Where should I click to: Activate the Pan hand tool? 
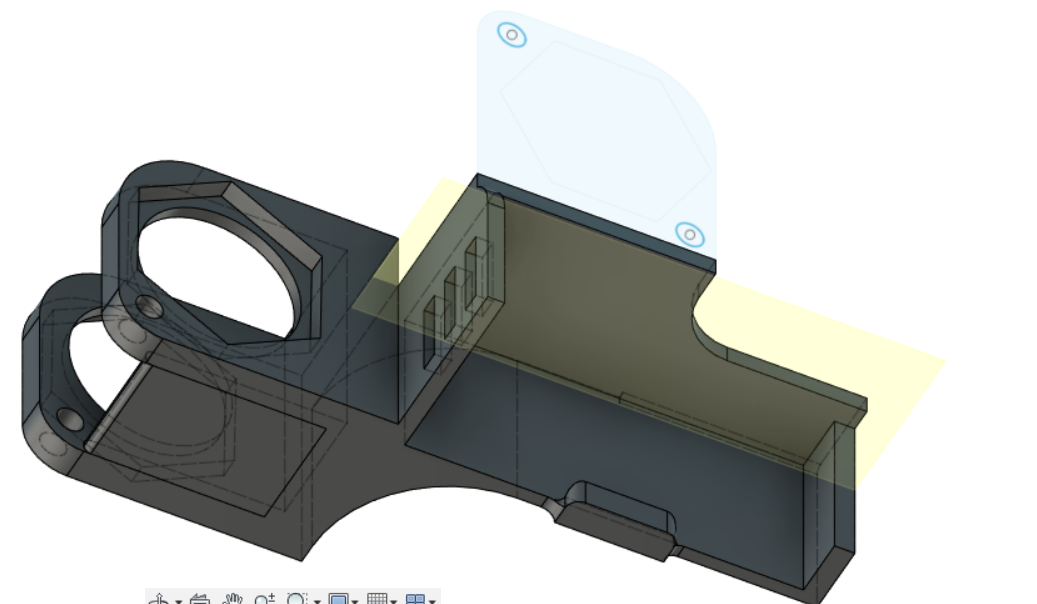232,600
